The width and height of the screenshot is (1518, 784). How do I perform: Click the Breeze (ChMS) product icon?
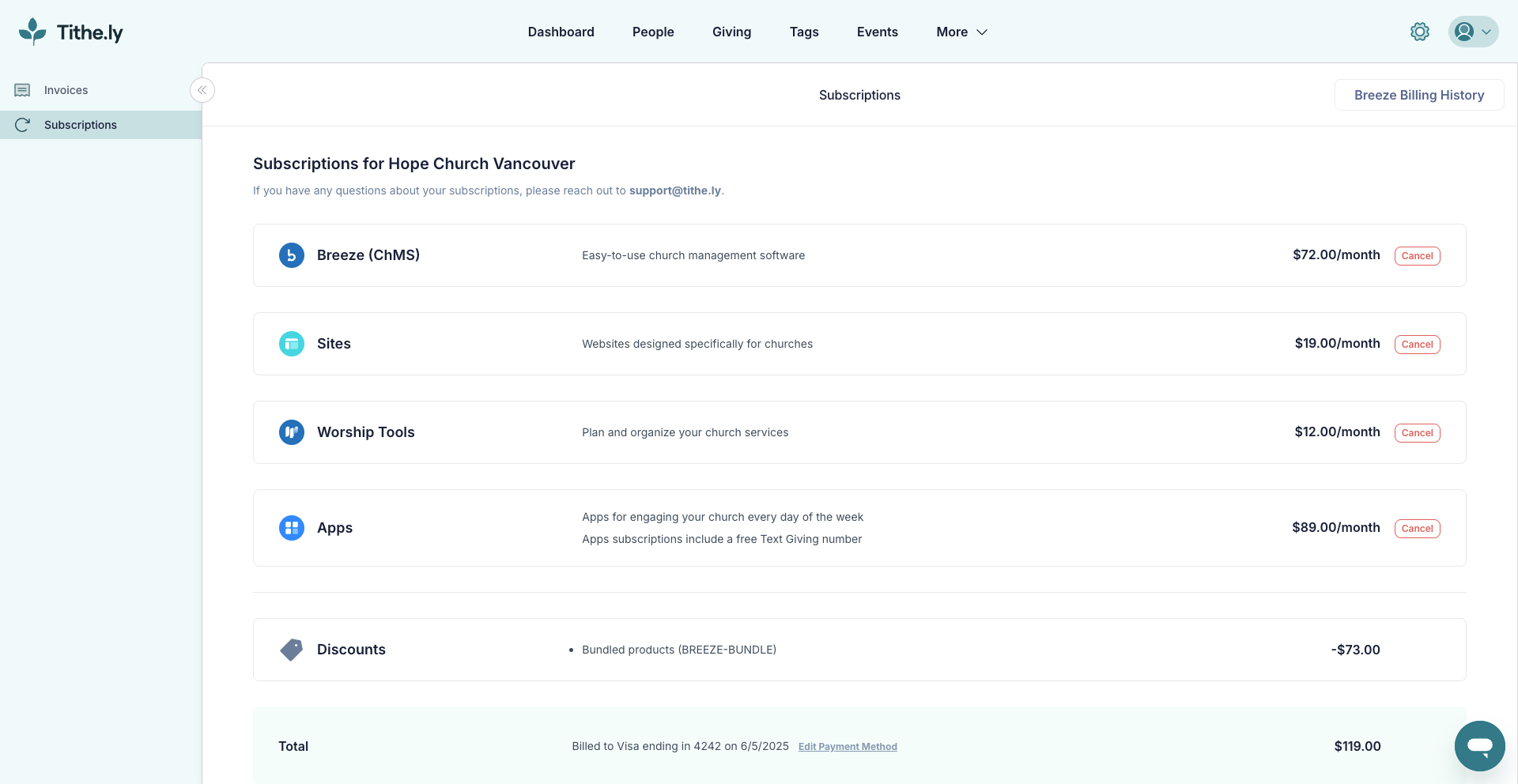291,254
